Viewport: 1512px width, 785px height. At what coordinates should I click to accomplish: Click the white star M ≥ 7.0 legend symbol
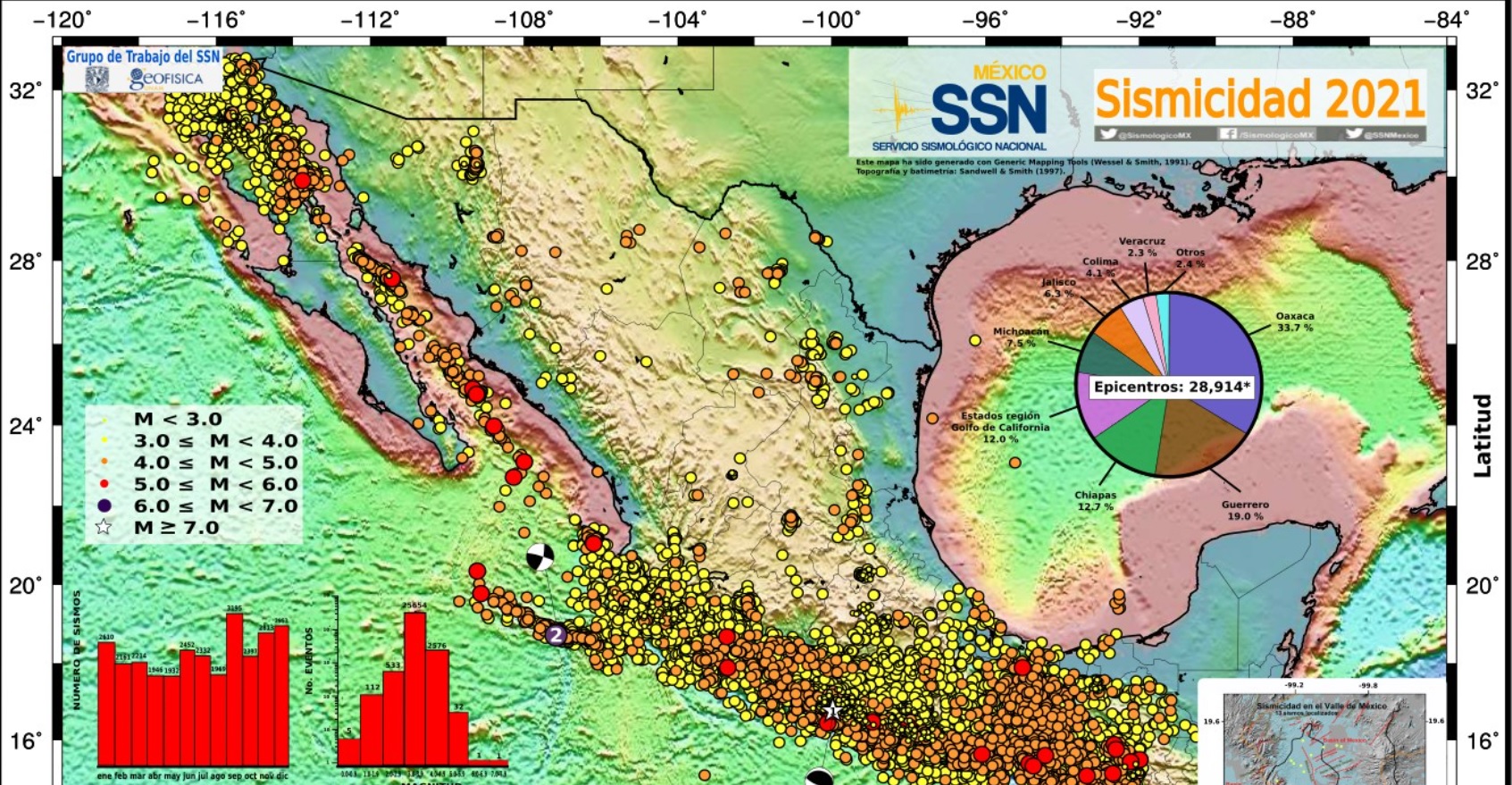(x=104, y=527)
